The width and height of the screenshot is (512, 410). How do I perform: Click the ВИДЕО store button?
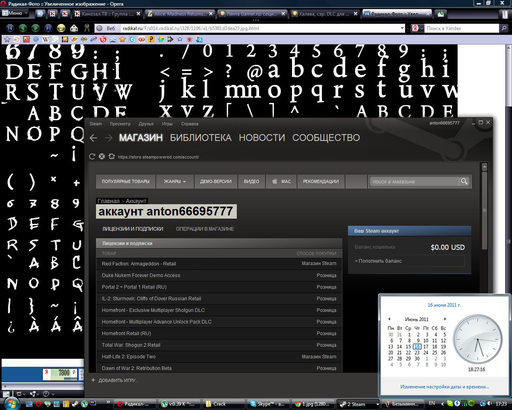(x=251, y=181)
